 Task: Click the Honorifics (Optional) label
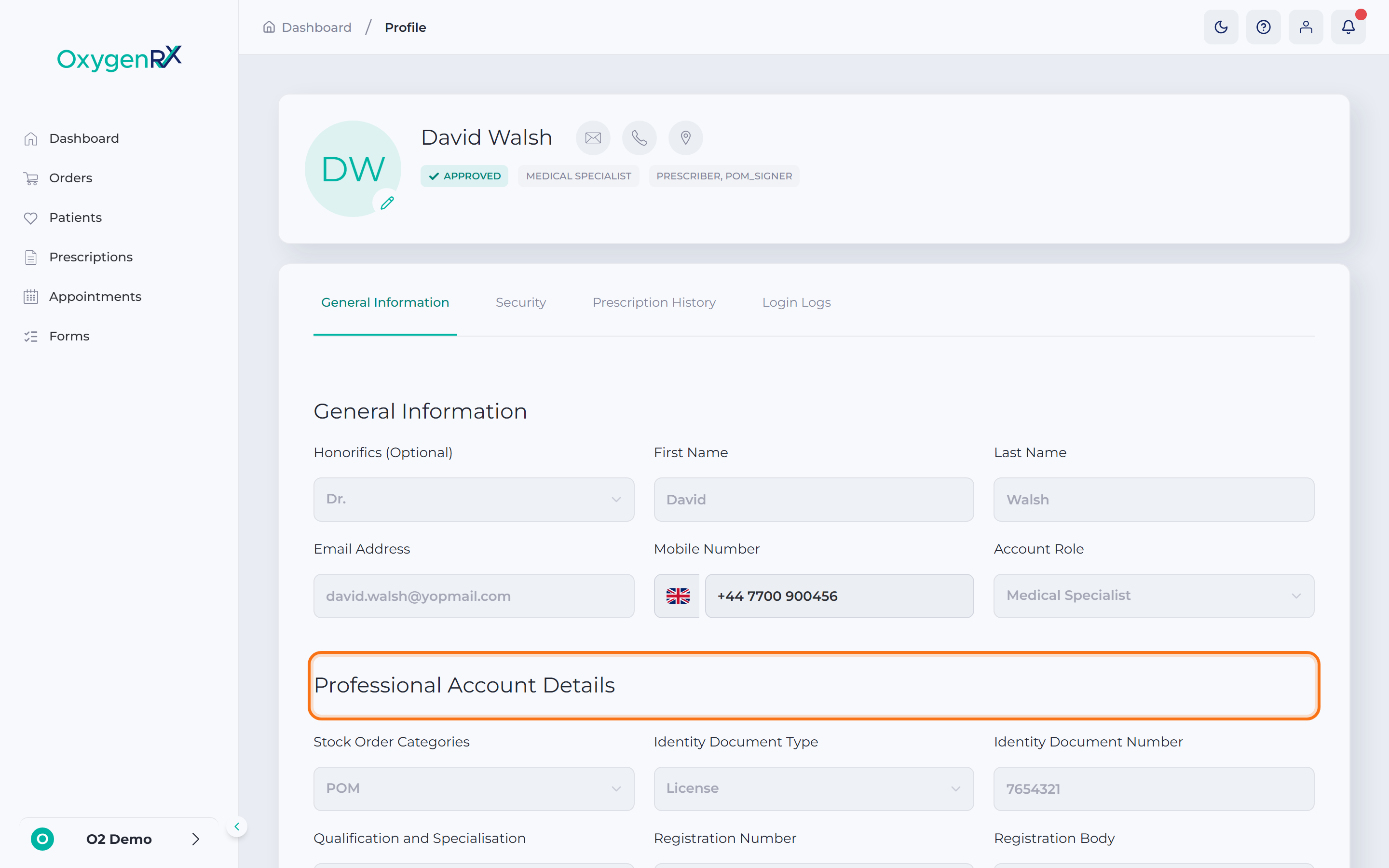pos(383,452)
